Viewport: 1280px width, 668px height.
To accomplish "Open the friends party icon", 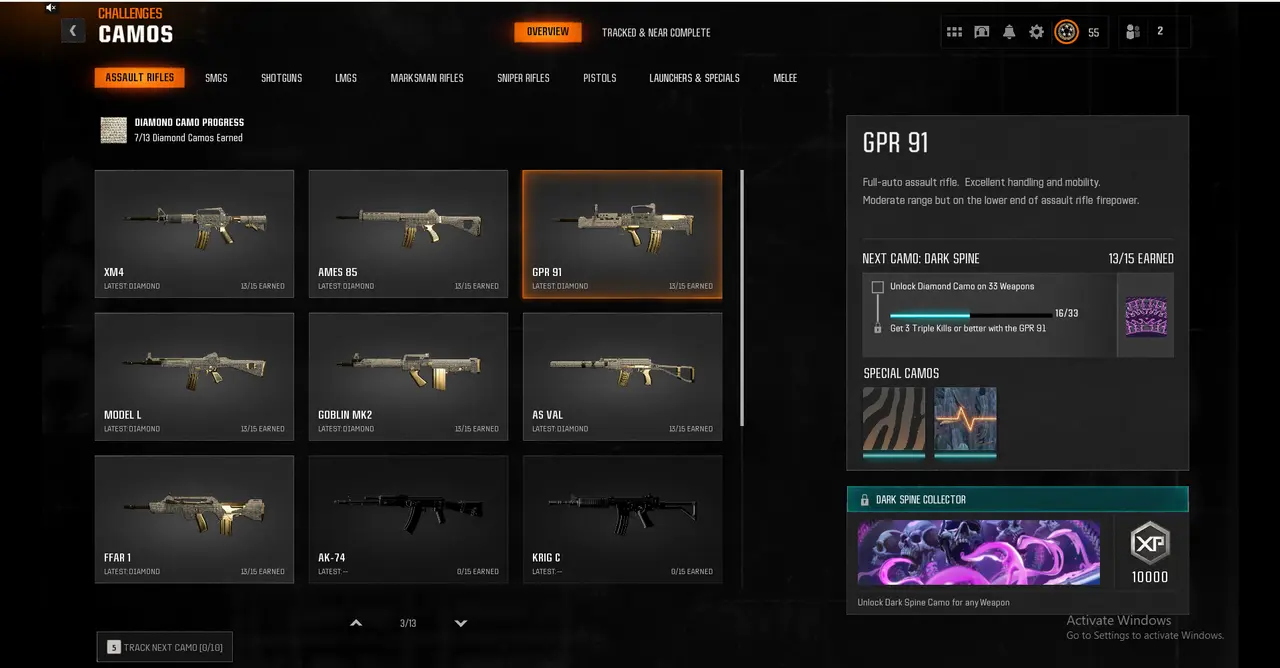I will pyautogui.click(x=1133, y=32).
